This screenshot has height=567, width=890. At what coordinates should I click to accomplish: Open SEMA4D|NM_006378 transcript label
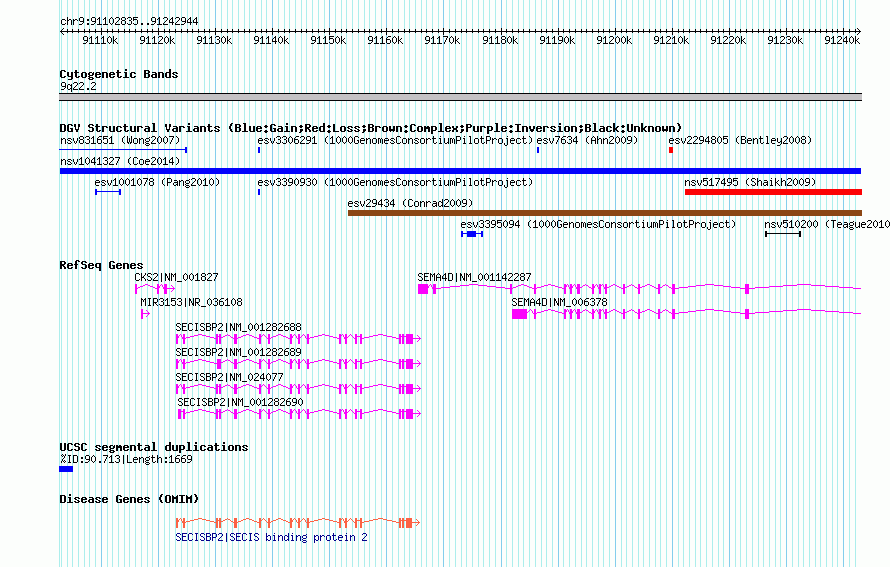point(559,302)
